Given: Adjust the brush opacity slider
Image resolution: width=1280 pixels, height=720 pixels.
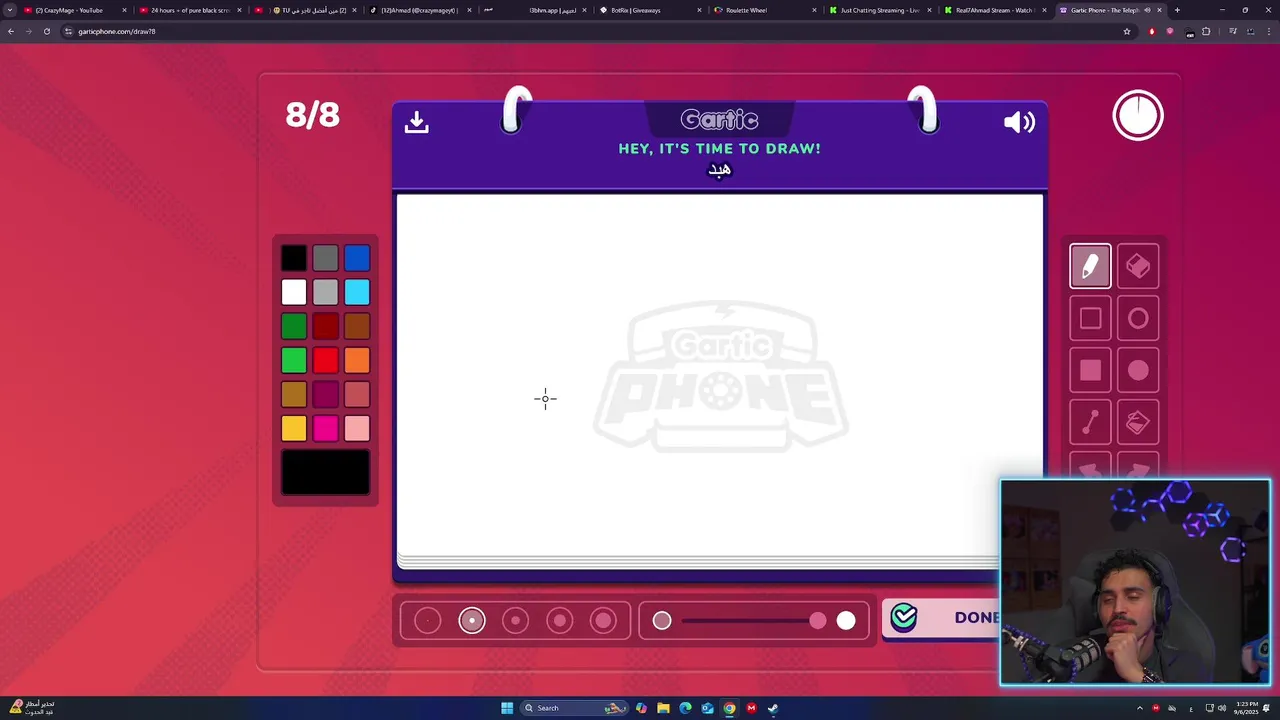Looking at the screenshot, I should [754, 621].
